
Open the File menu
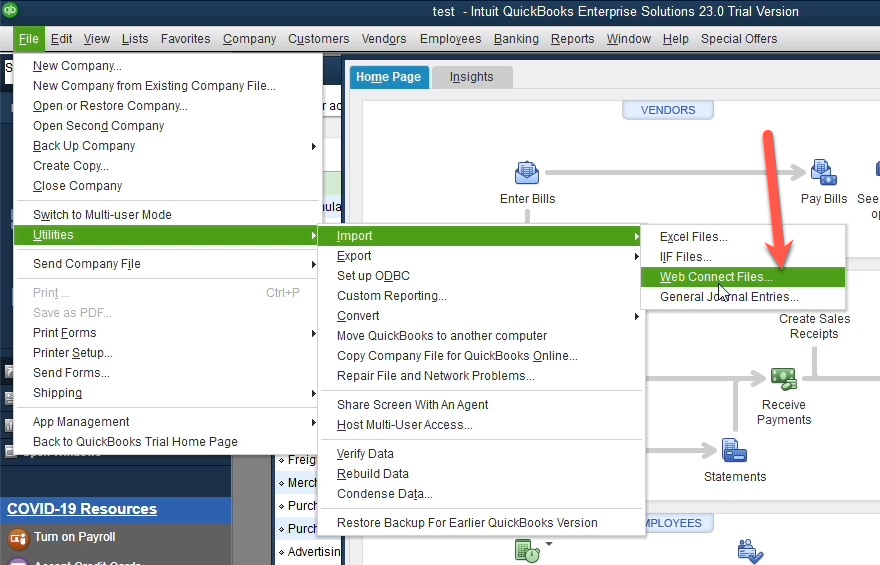coord(29,39)
